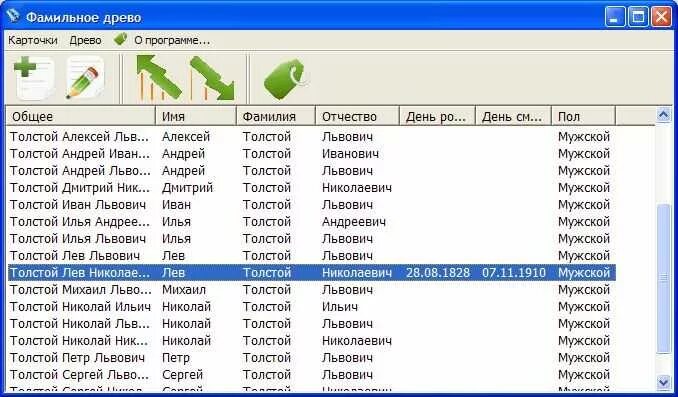
Task: Sort by the Общее column header
Action: (80, 116)
